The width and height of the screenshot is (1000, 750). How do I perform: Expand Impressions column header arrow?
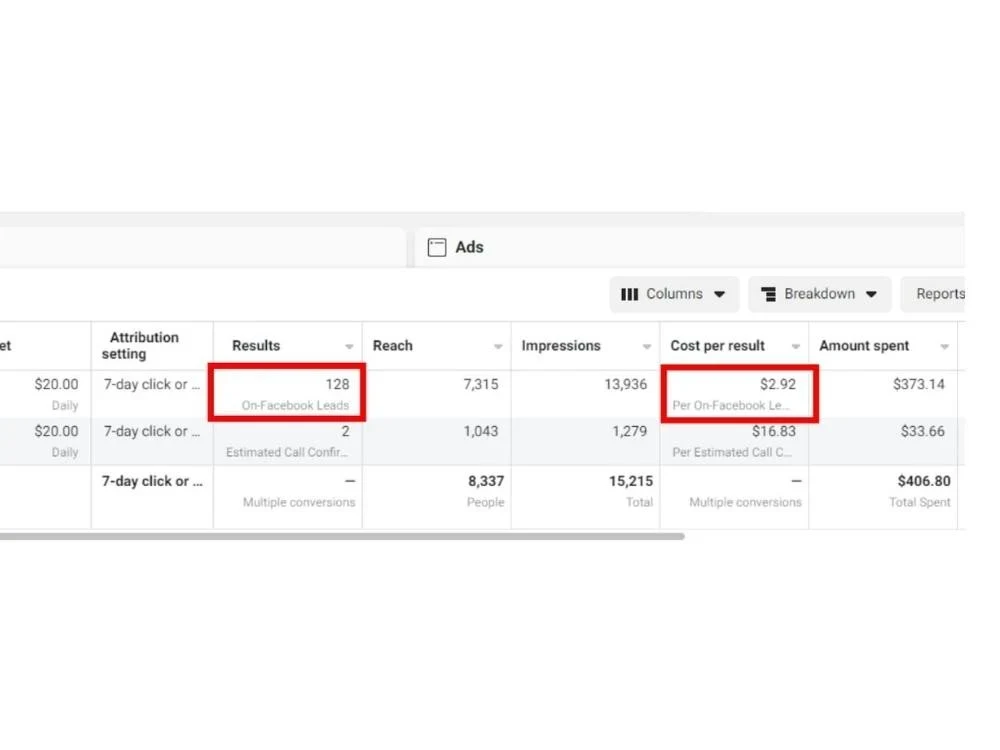647,346
